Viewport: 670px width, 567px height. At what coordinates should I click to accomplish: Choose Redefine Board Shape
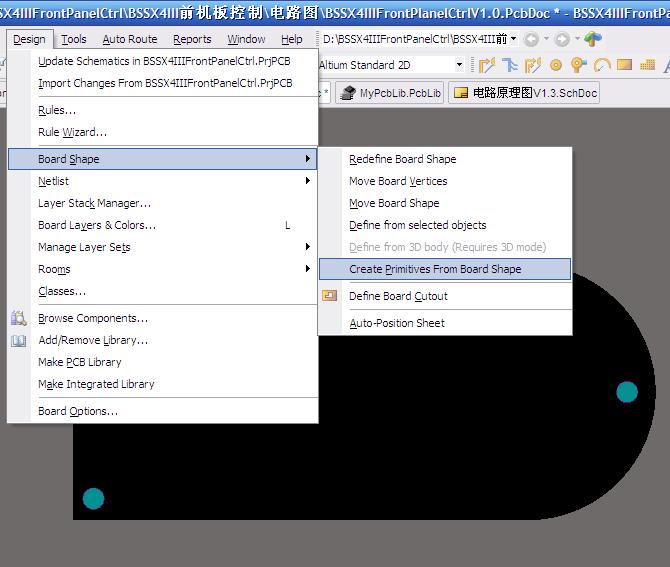[445, 159]
